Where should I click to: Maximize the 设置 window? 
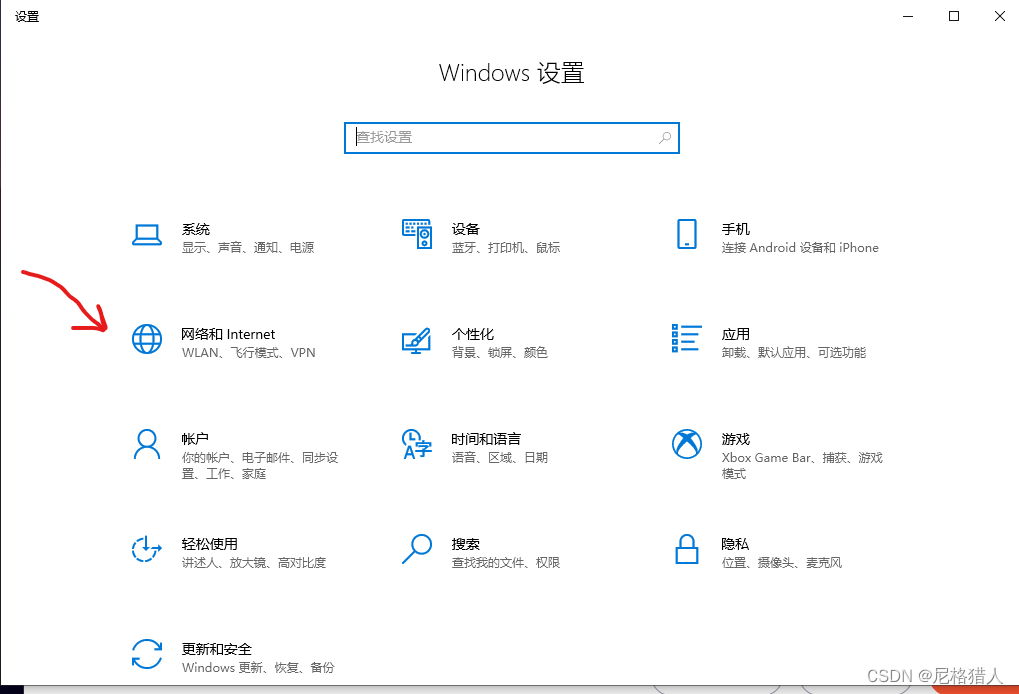tap(954, 16)
